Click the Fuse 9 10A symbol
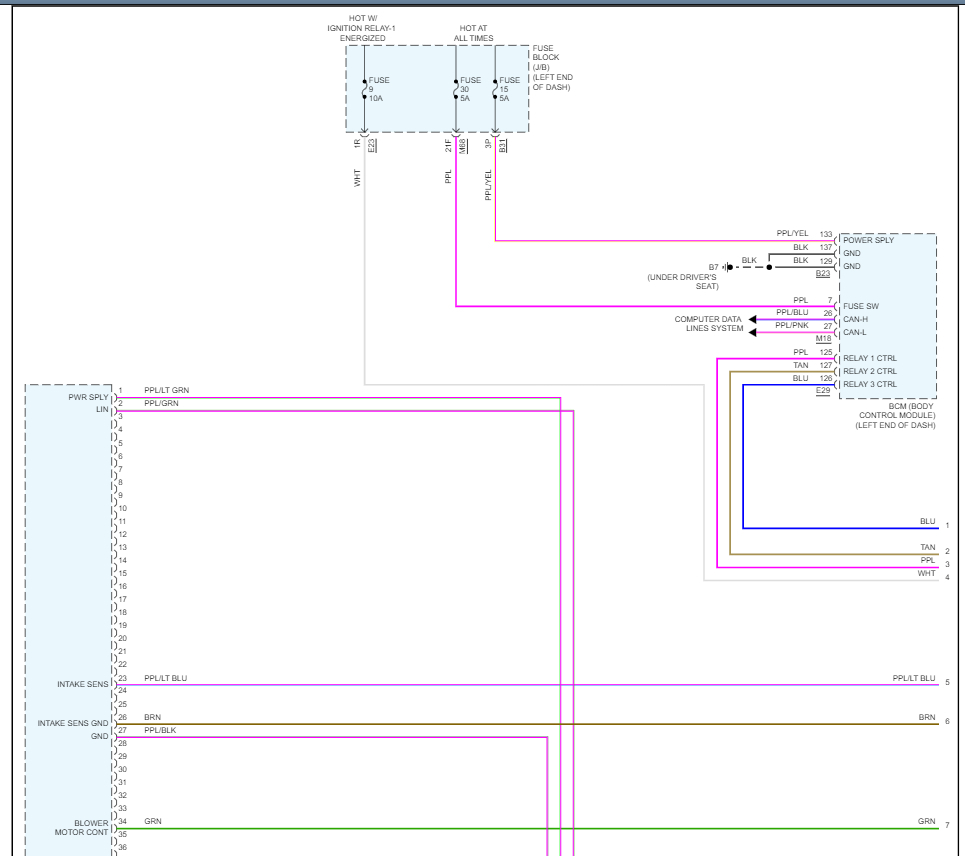 pos(364,88)
